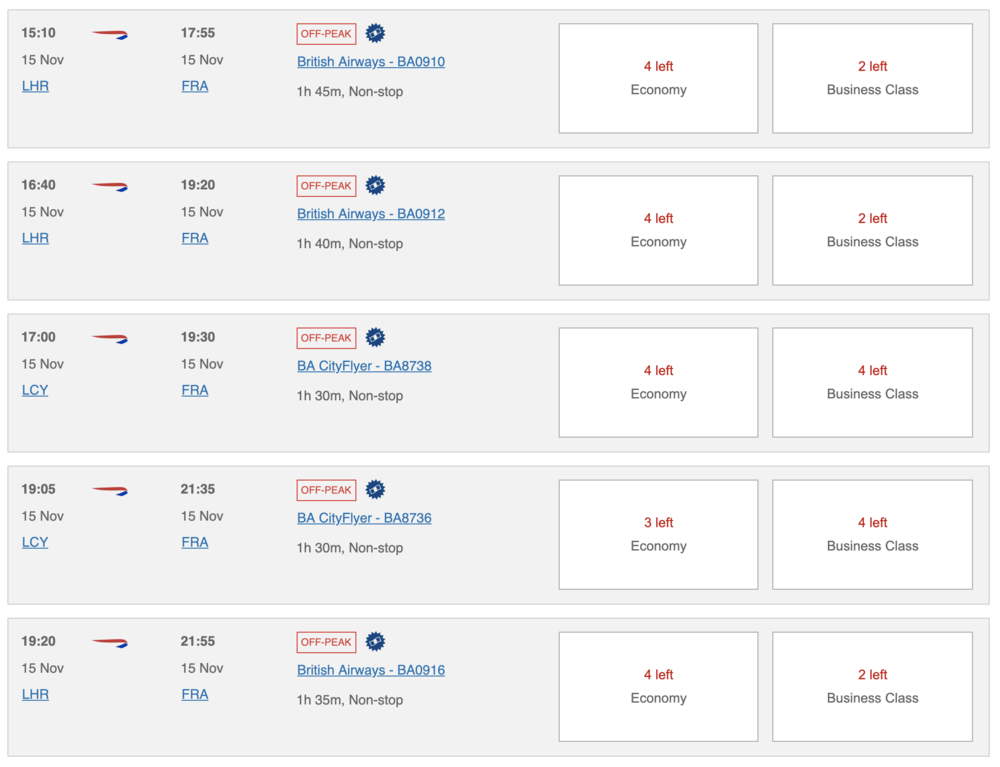Click the LHR airport link on the 15:10 flight
The width and height of the screenshot is (1000, 767).
coord(35,86)
